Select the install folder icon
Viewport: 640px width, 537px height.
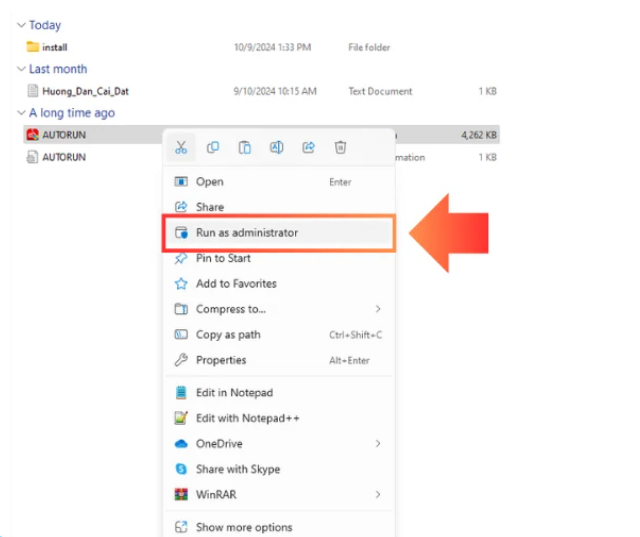pos(33,47)
